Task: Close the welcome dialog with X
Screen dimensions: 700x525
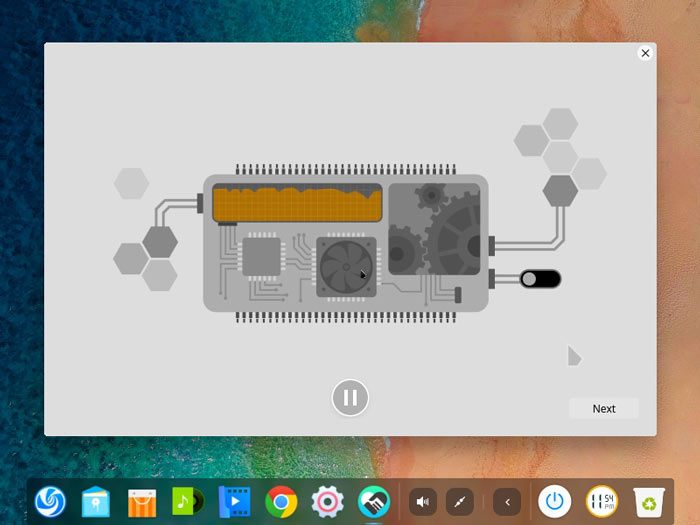Action: coord(645,53)
